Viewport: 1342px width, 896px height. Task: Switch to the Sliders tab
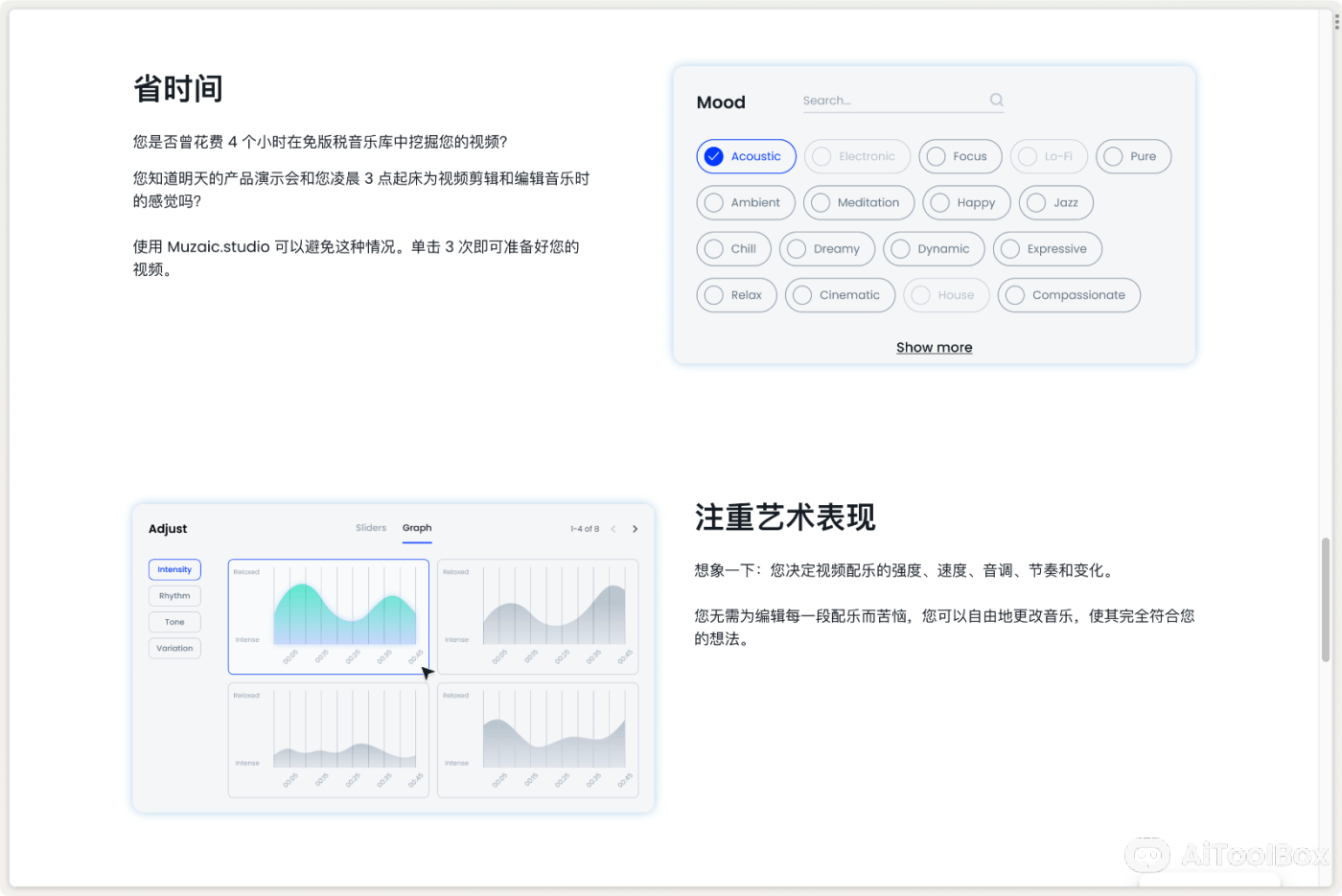pos(371,527)
